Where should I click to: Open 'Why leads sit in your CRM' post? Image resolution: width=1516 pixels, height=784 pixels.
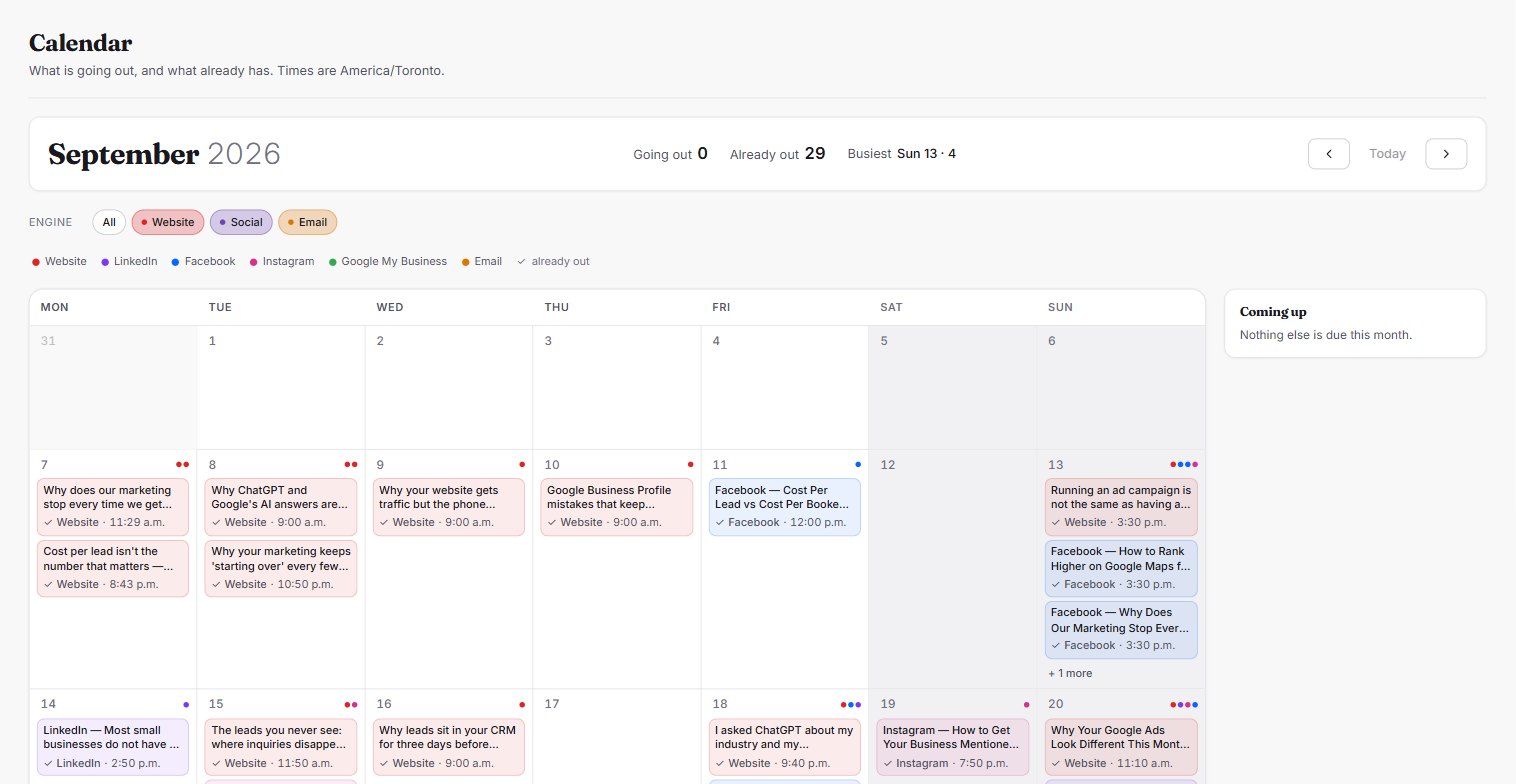(449, 747)
